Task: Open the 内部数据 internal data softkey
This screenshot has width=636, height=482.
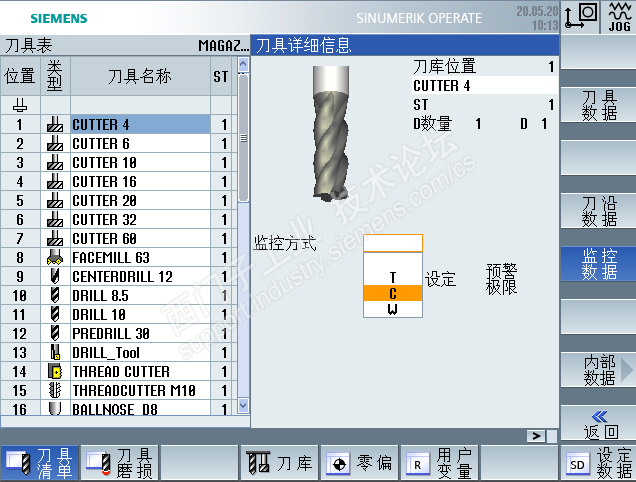Action: coord(598,370)
